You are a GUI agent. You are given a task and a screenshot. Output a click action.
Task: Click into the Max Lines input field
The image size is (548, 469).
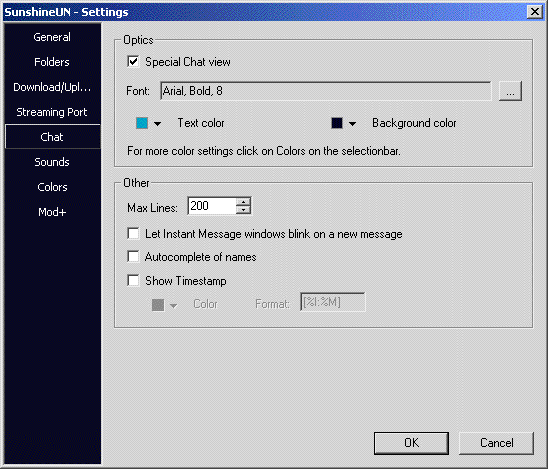[212, 206]
